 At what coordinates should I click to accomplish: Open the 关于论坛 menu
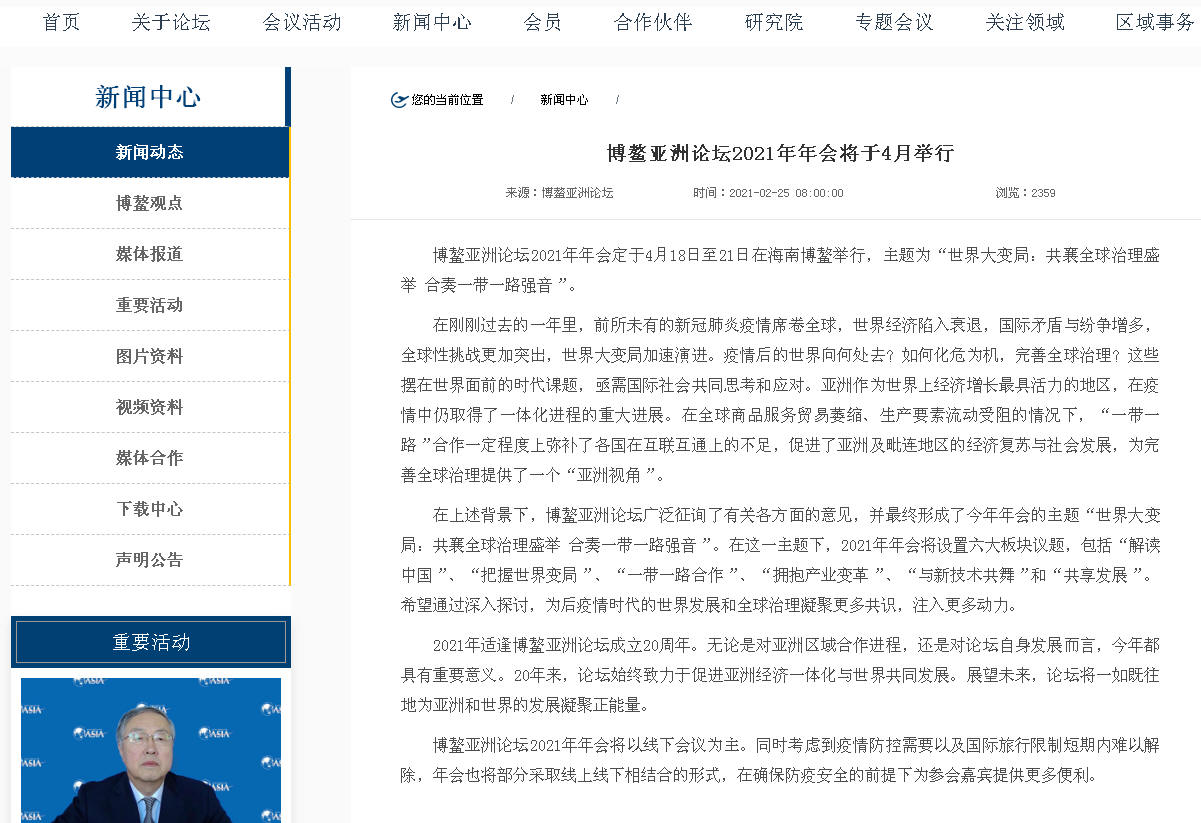click(171, 22)
